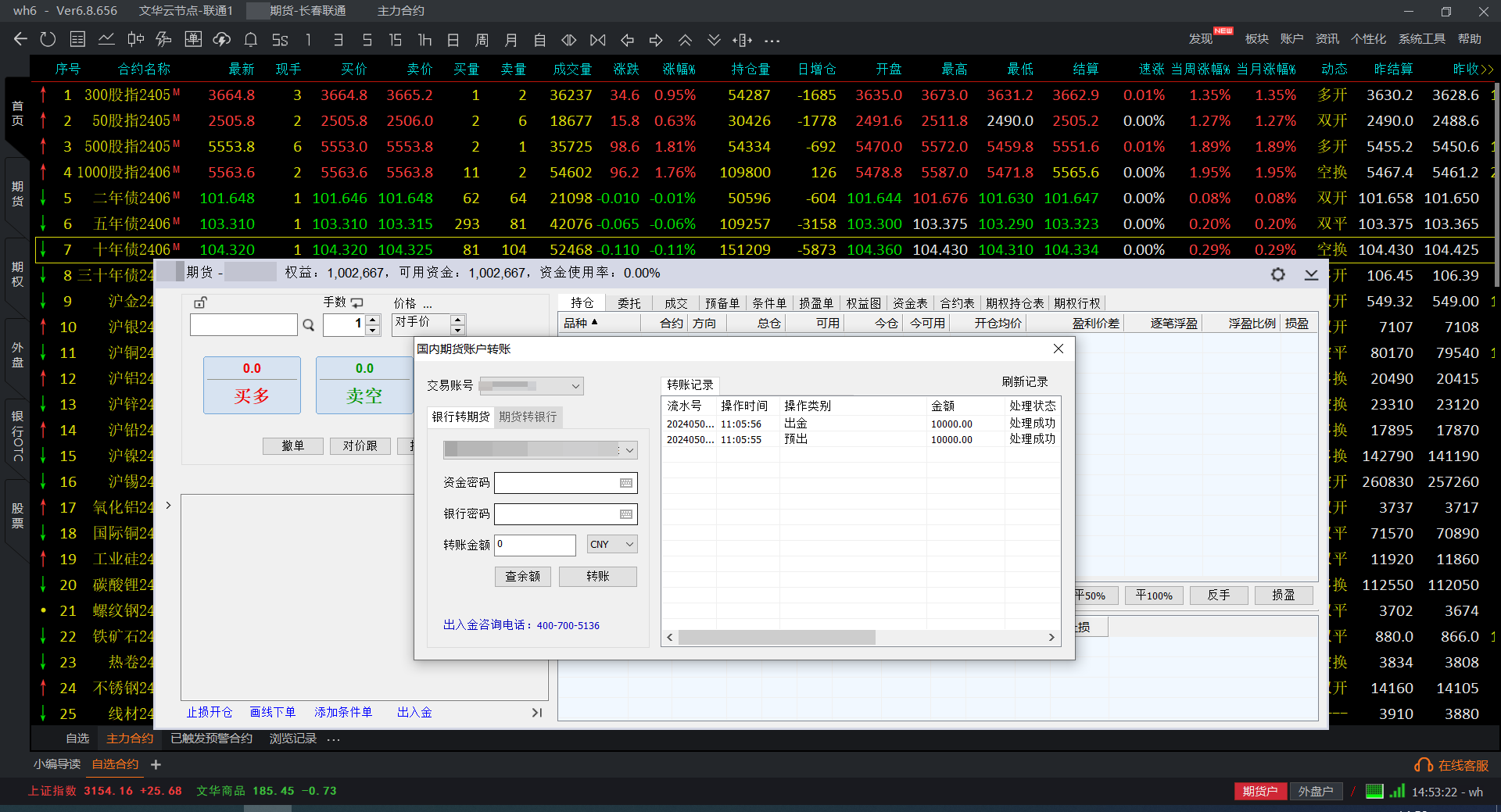Increase lot quantity with up stepper
1501x812 pixels.
click(x=373, y=320)
